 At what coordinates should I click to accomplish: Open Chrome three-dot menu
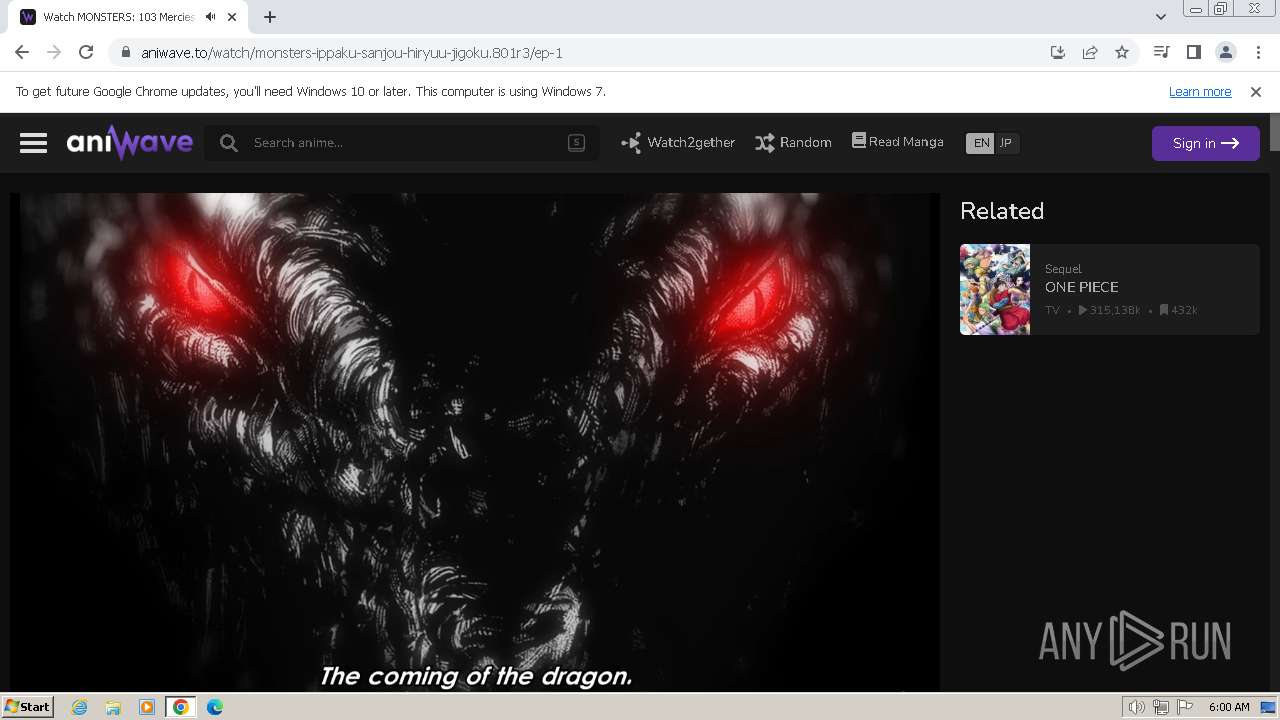[1258, 52]
